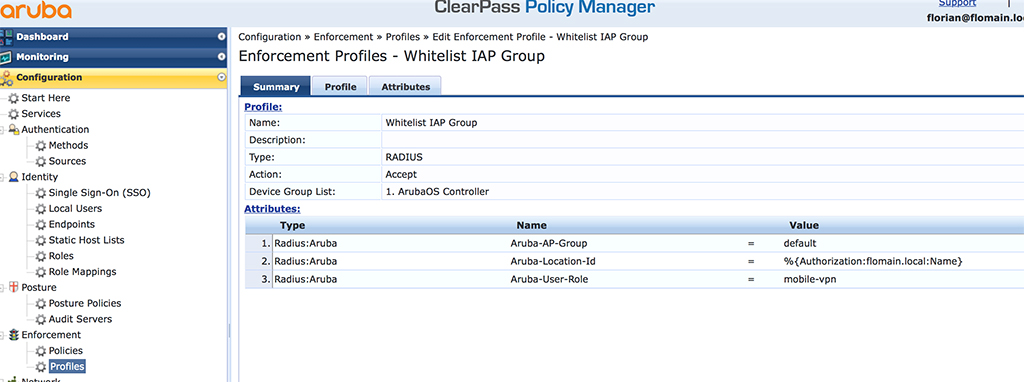The image size is (1024, 382).
Task: Open Enforcement Policies in the tree
Action: click(x=66, y=351)
